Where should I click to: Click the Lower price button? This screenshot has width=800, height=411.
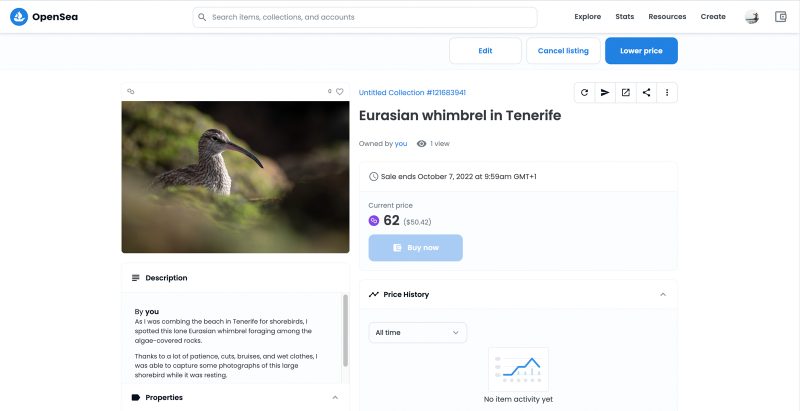(x=641, y=51)
